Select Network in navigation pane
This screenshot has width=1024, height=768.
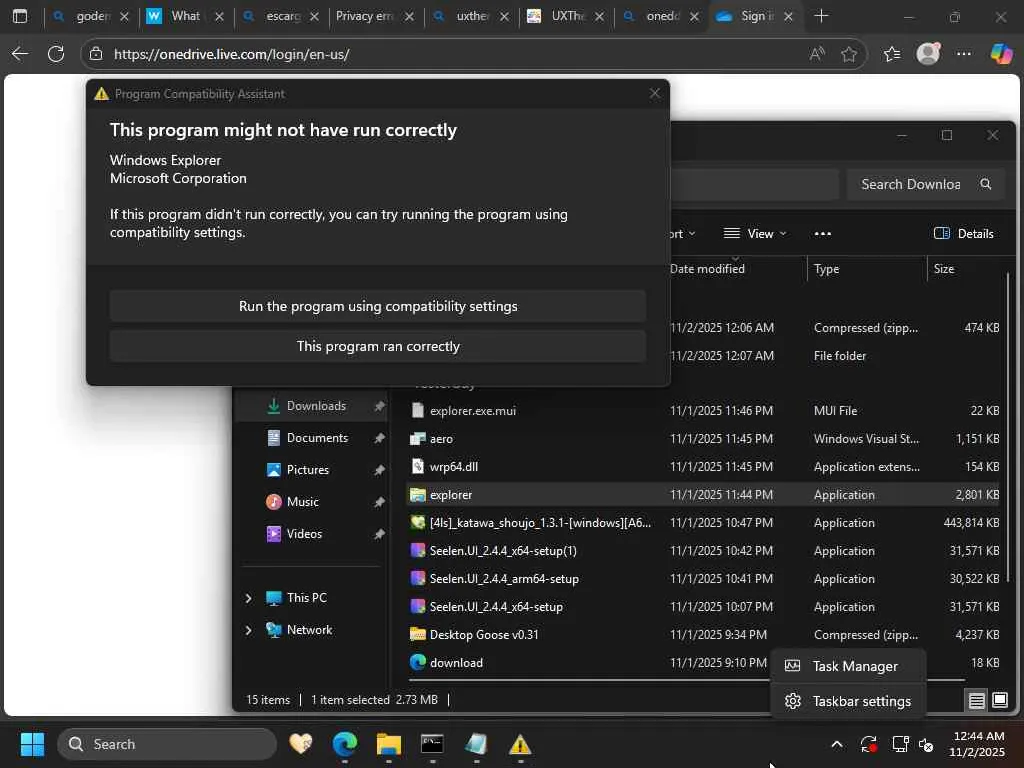pyautogui.click(x=309, y=630)
